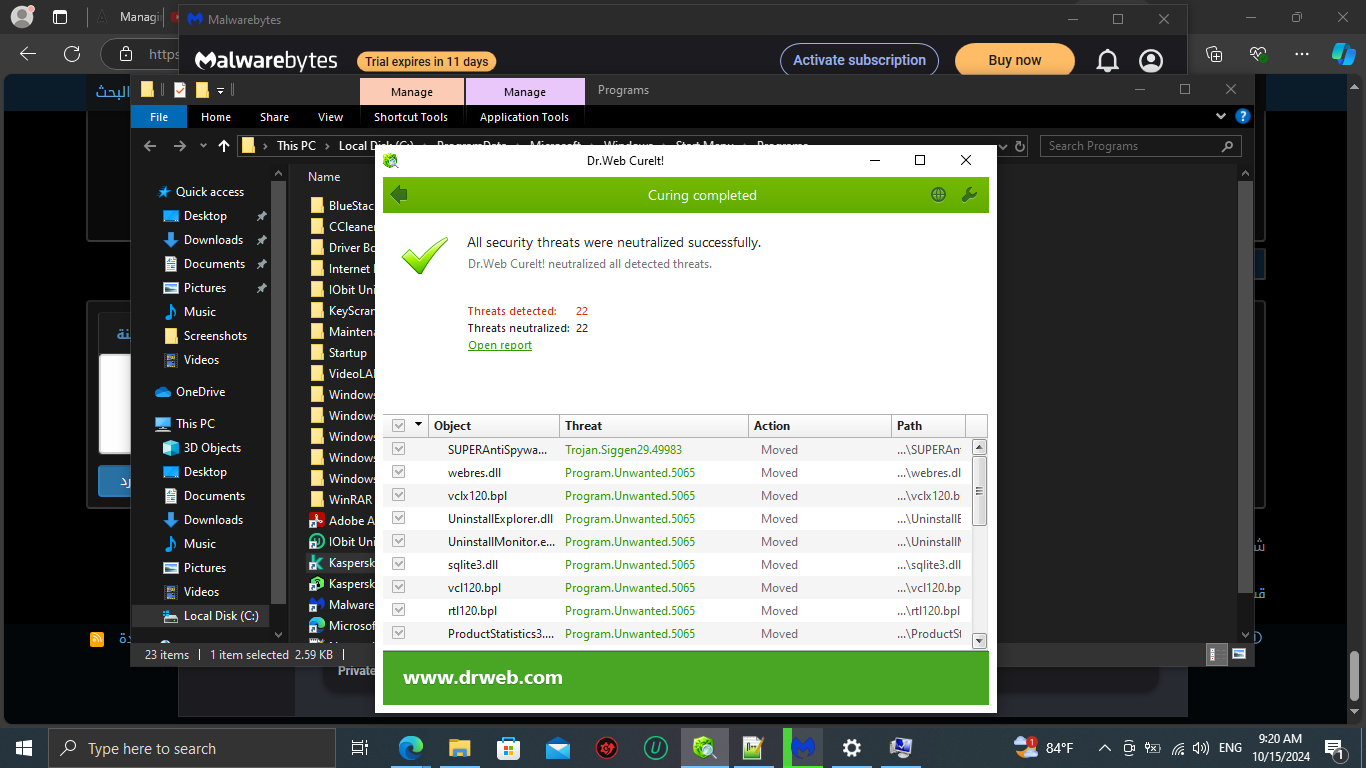Screen dimensions: 1366x768
Task: Open Application Tools ribbon tab
Action: coord(524,117)
